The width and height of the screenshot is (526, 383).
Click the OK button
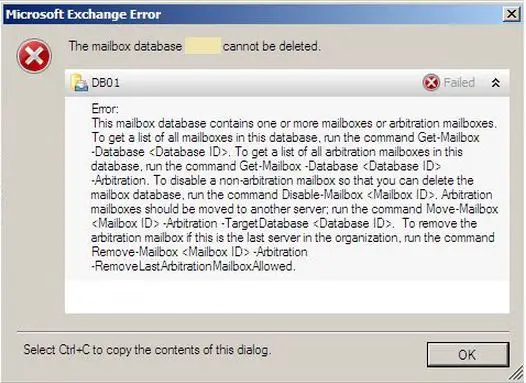(468, 354)
